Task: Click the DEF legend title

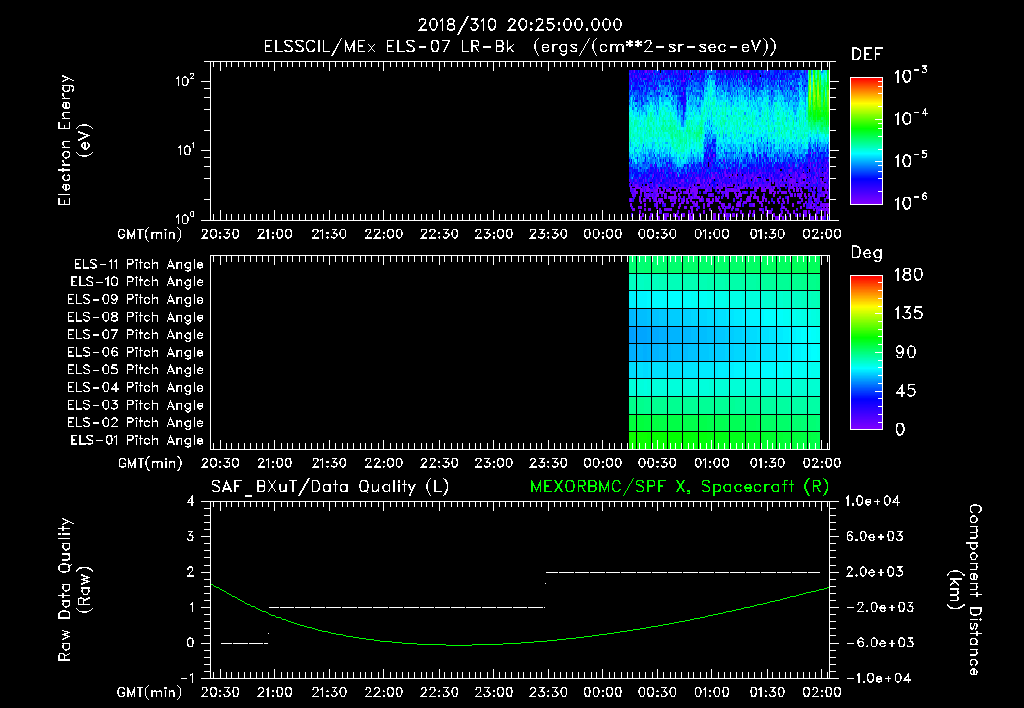Action: pyautogui.click(x=866, y=55)
